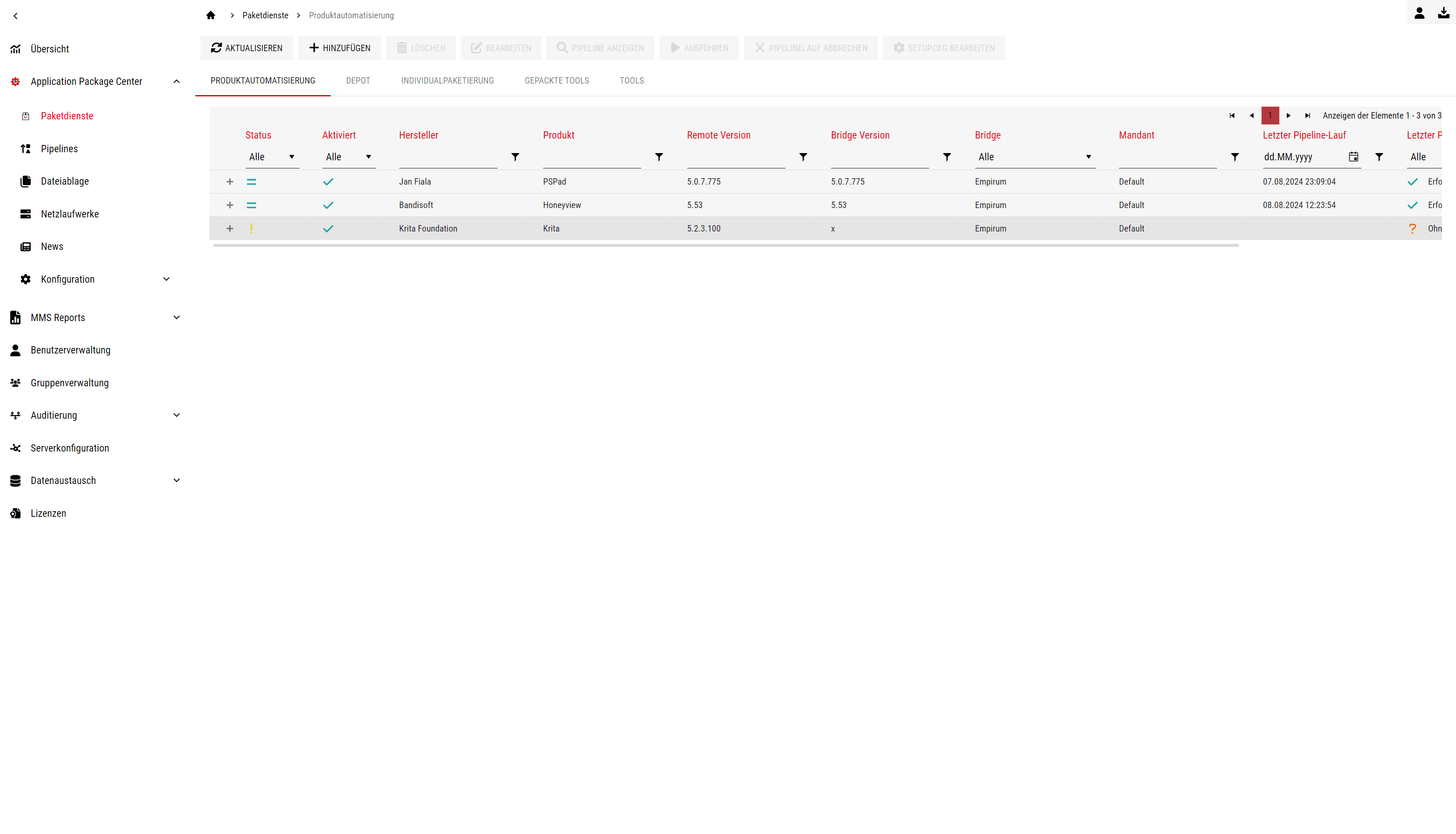The width and height of the screenshot is (1456, 834).
Task: Click the Löschen button
Action: pyautogui.click(x=421, y=48)
